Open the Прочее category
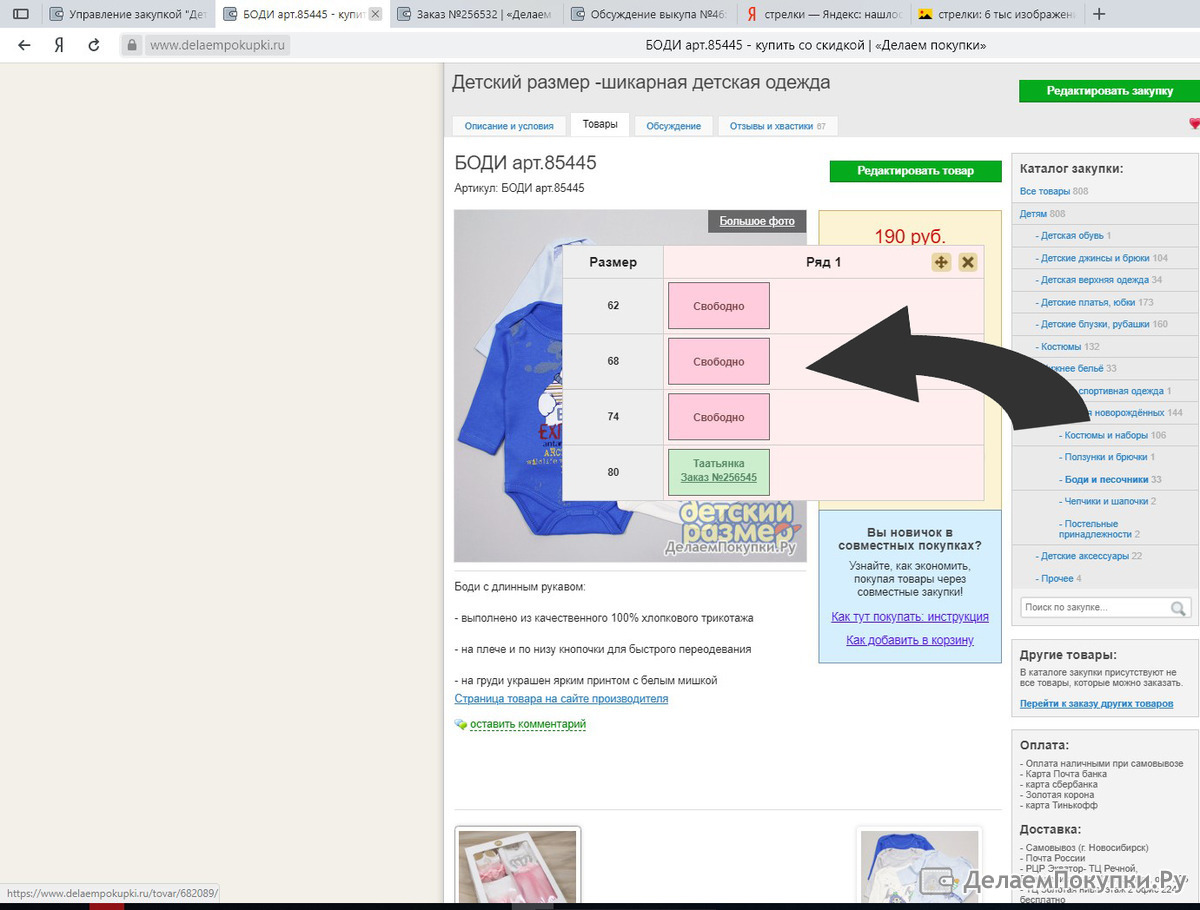The width and height of the screenshot is (1200, 910). point(1056,578)
